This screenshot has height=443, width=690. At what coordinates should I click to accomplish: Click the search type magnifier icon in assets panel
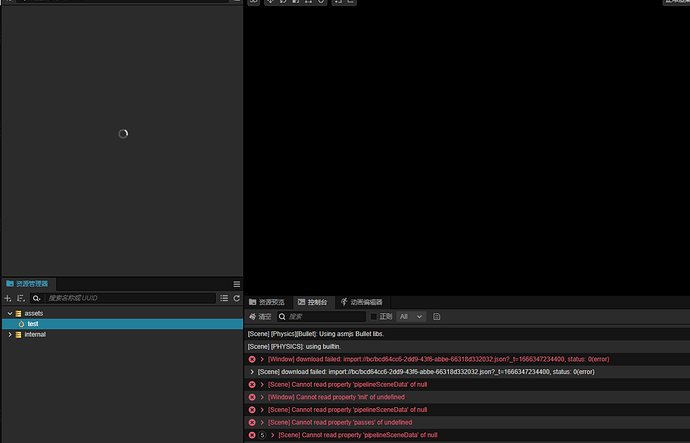[37, 298]
